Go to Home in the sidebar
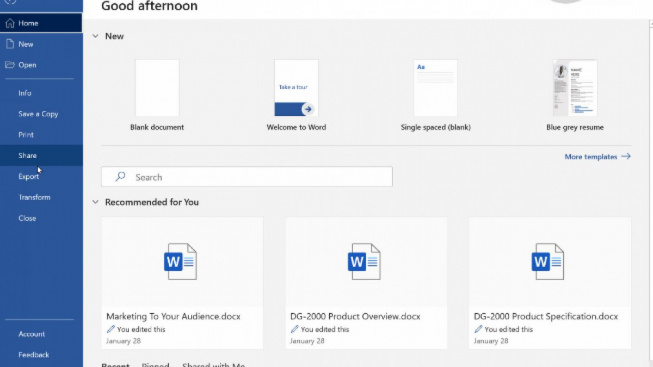Screen dimensions: 653x367 tap(41, 23)
